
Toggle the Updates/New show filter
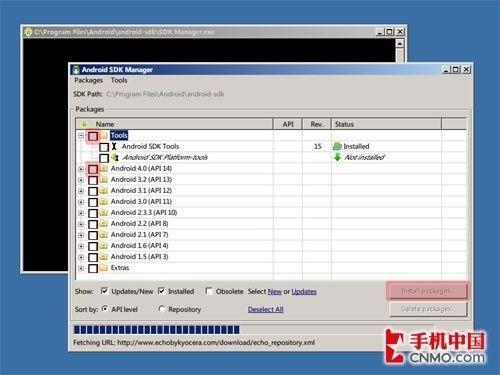[104, 291]
